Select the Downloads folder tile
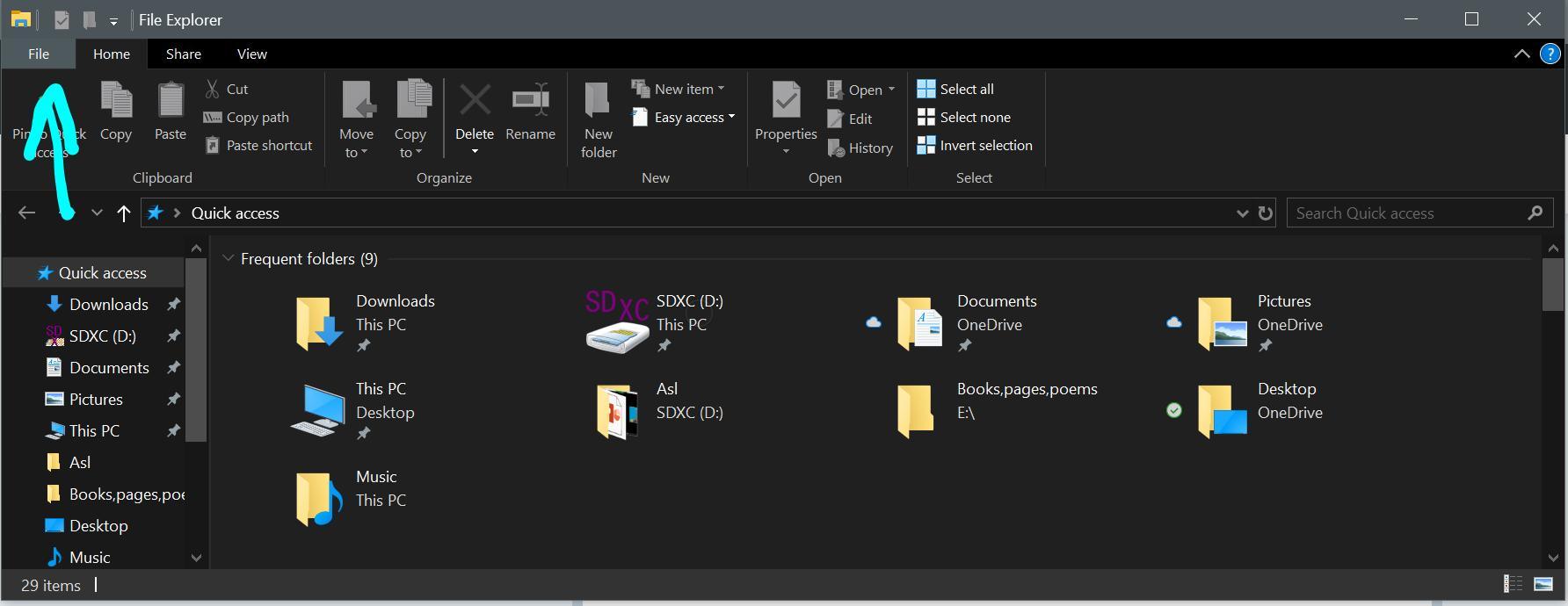Screen dimensions: 1568x606 tap(365, 322)
